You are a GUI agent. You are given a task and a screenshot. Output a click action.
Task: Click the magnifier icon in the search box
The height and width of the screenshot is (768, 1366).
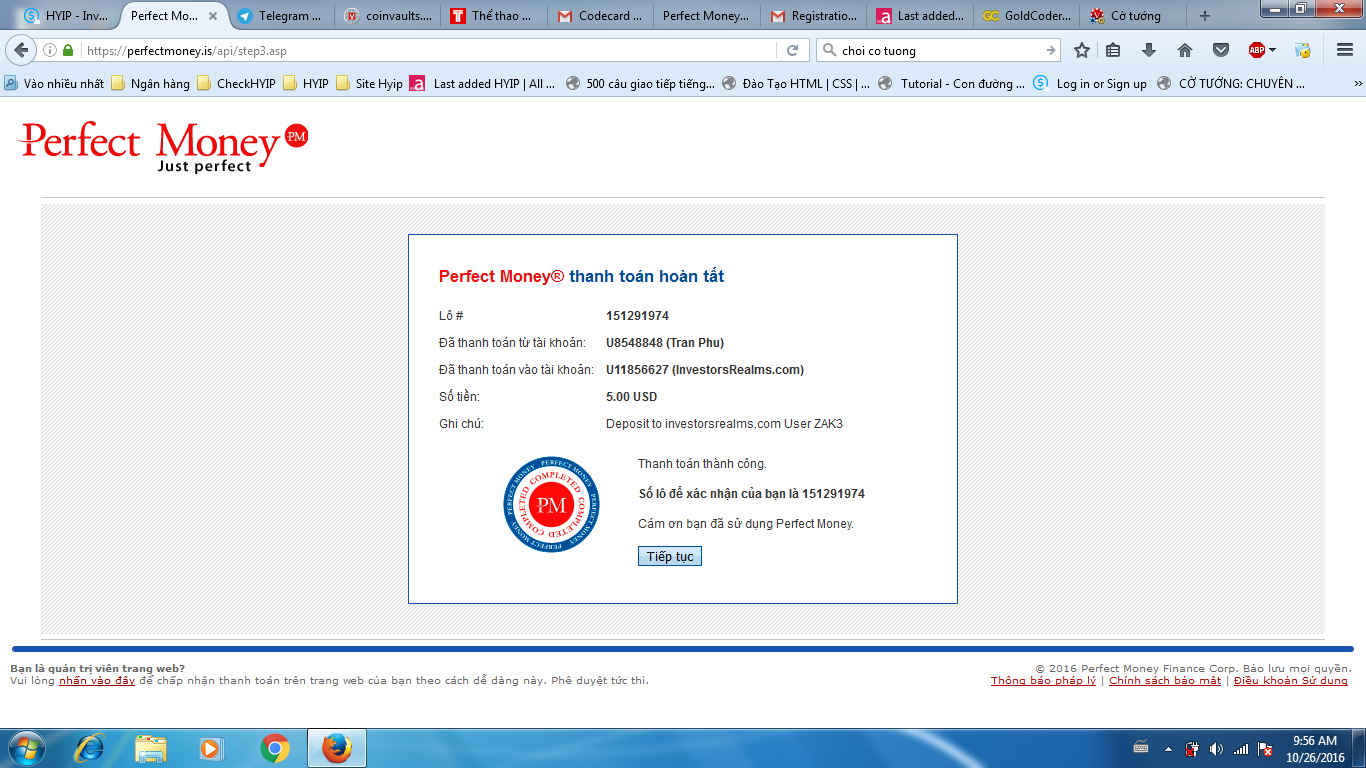[x=830, y=50]
